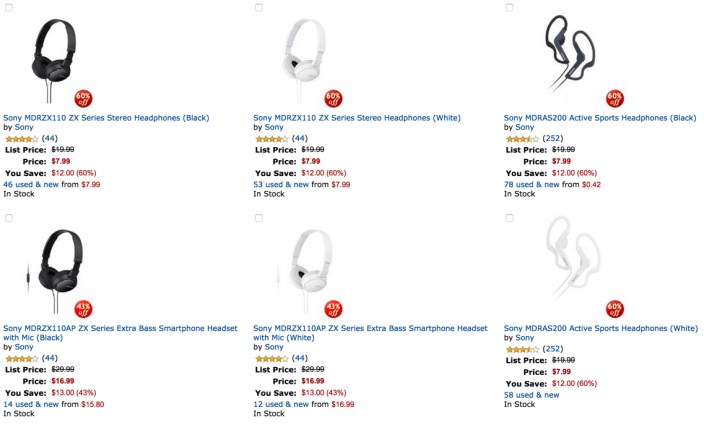
Task: Open the 252 reviews link for white MDRAS200
Action: (554, 349)
